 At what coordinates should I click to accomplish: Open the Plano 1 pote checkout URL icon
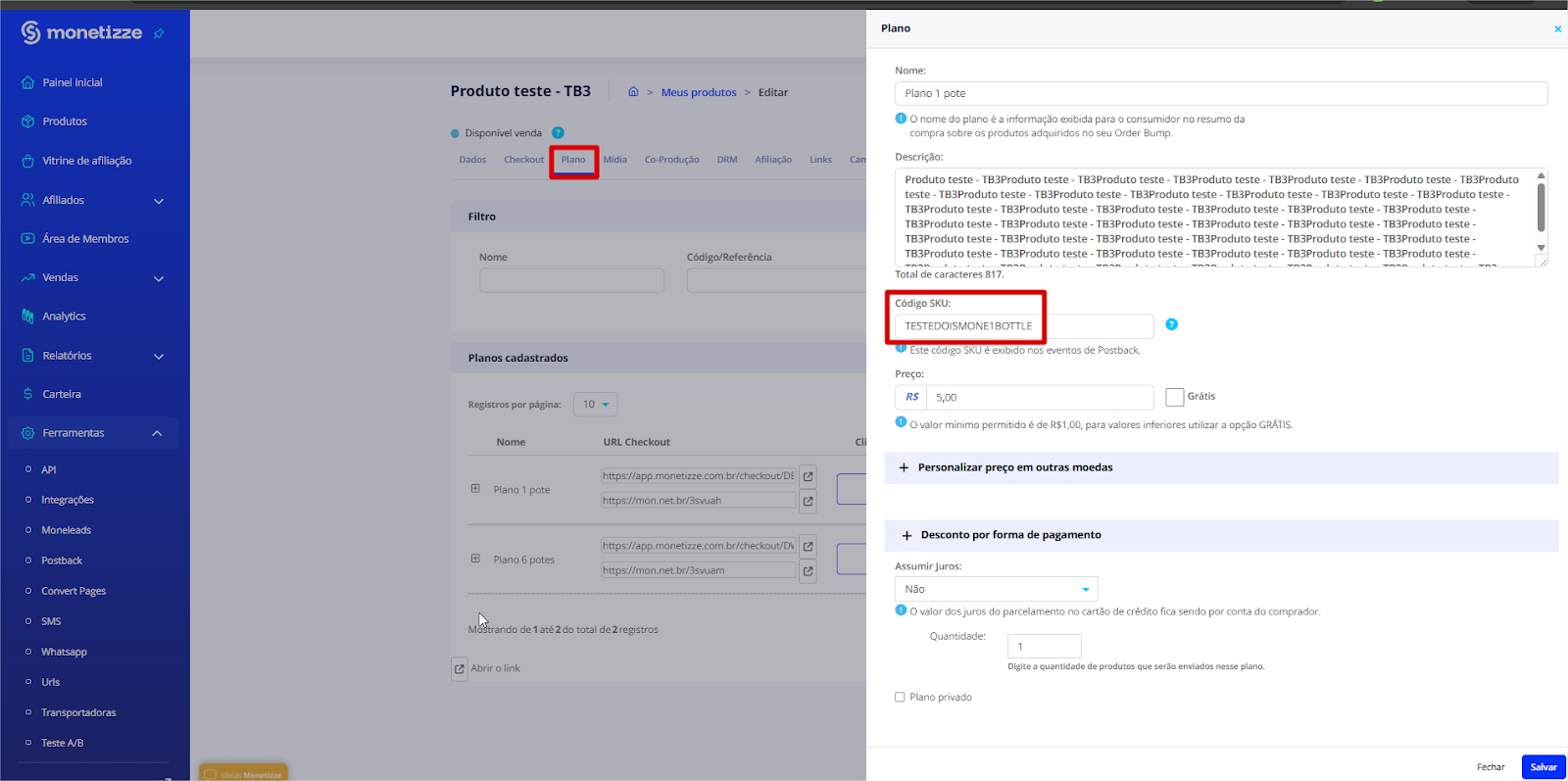tap(808, 476)
